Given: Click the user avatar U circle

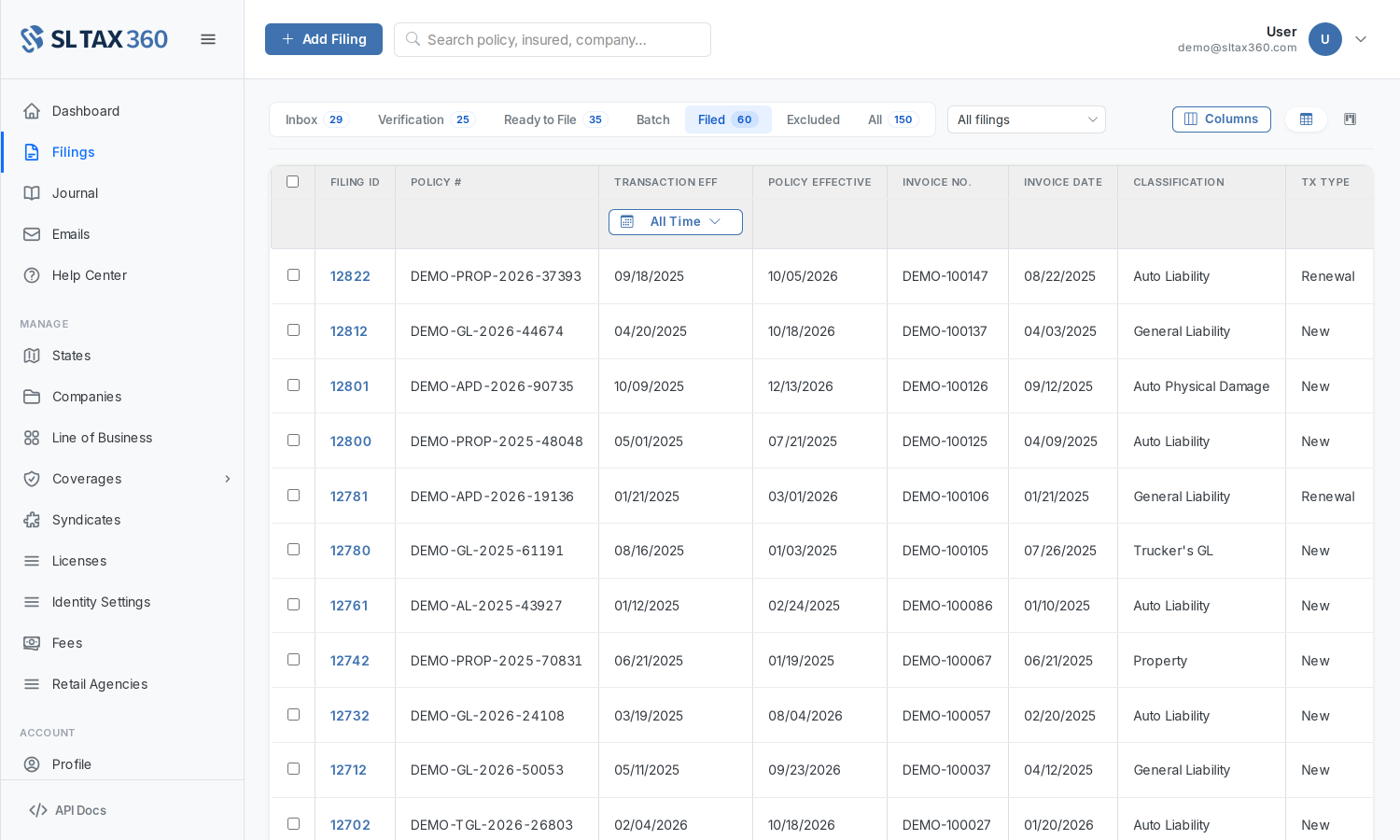Looking at the screenshot, I should click(1325, 39).
